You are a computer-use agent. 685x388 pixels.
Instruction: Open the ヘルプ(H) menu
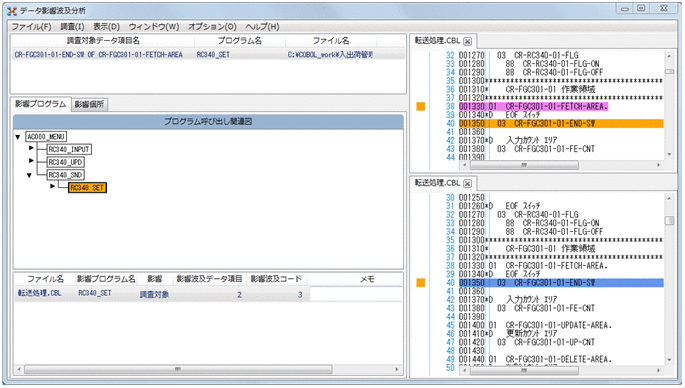pyautogui.click(x=262, y=27)
